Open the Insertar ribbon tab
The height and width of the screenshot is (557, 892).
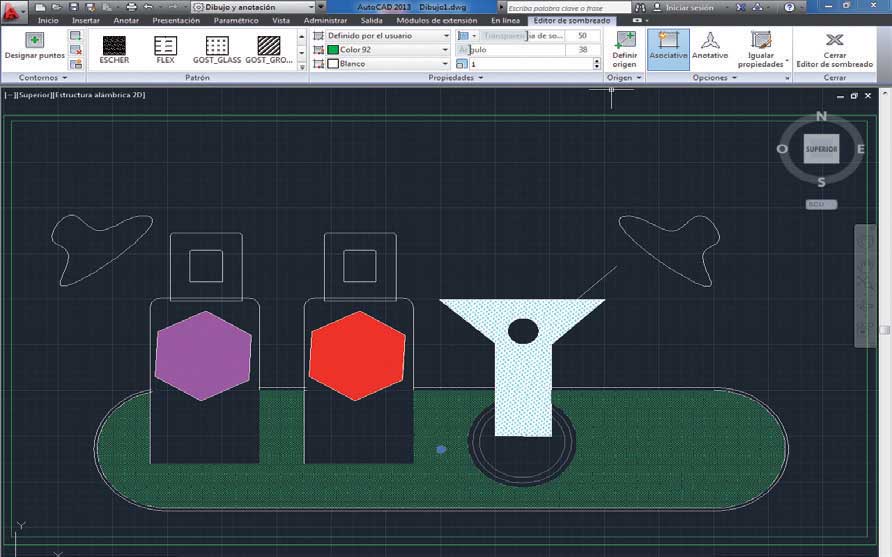(85, 20)
